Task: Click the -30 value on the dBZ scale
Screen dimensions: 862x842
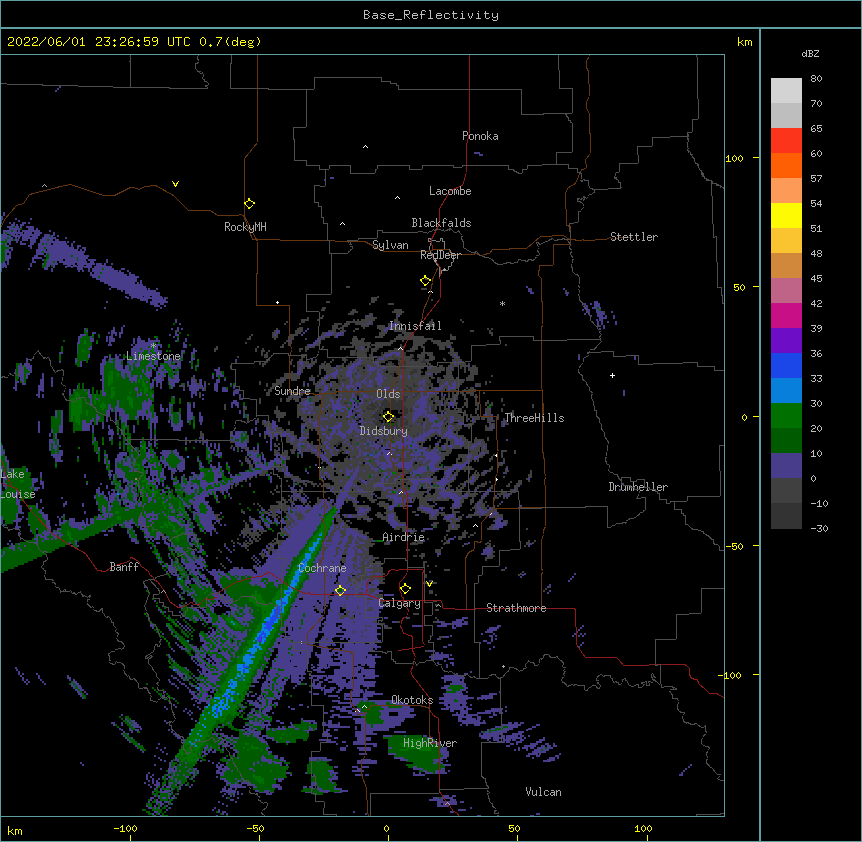Action: (x=819, y=529)
